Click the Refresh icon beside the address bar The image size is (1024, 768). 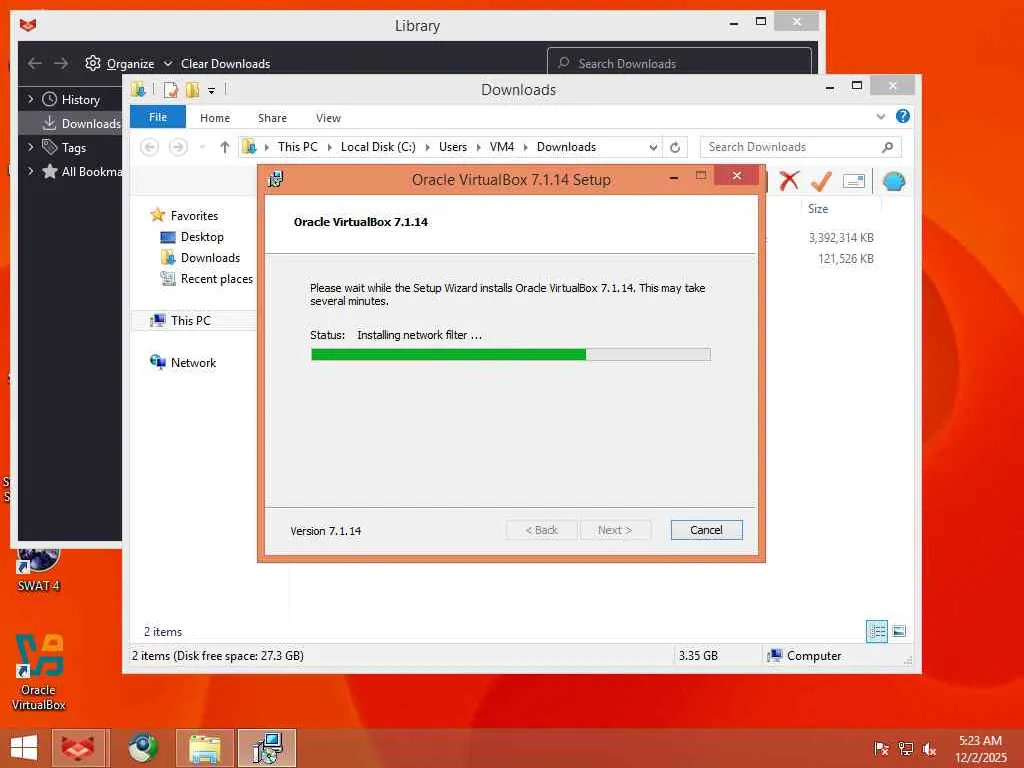tap(675, 147)
